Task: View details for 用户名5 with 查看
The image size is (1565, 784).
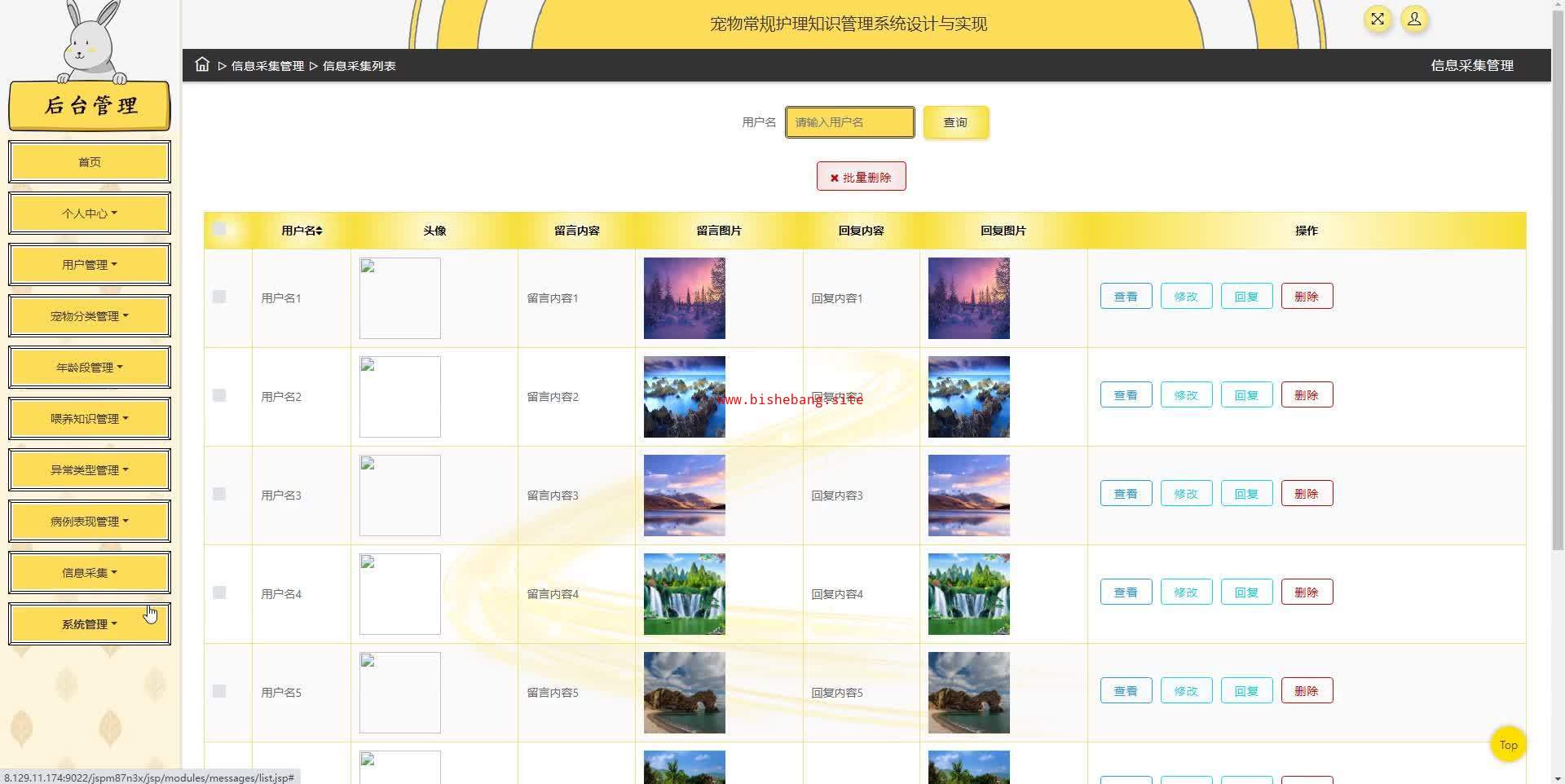Action: click(1126, 691)
